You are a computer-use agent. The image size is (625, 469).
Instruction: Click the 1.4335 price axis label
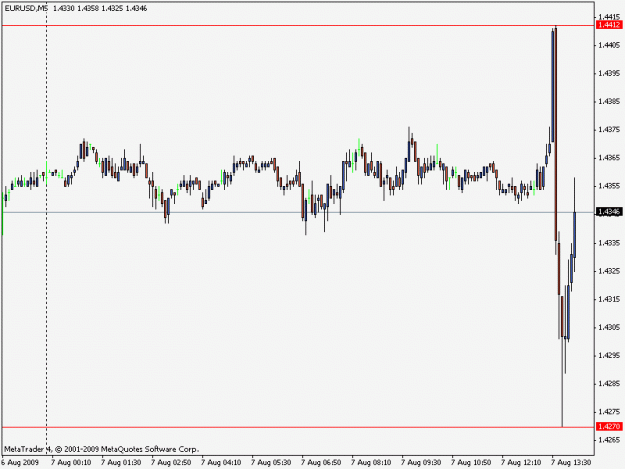(609, 243)
